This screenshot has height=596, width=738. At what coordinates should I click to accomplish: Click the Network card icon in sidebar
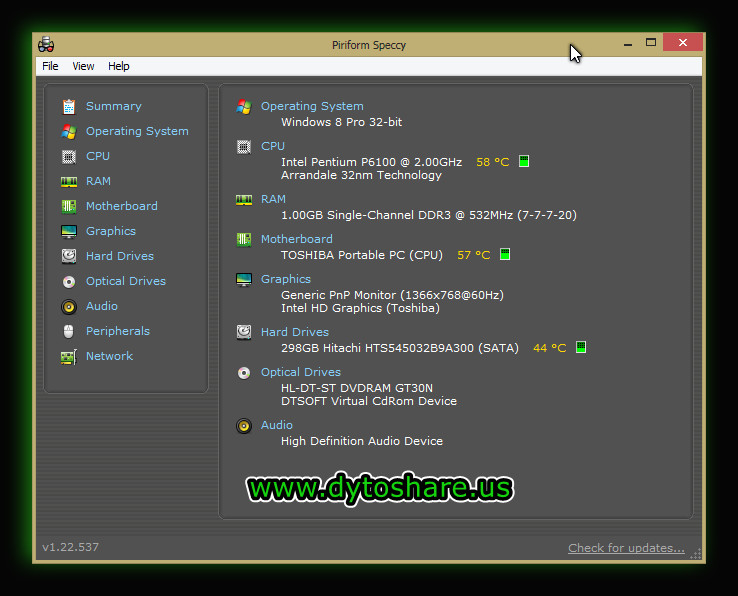[x=69, y=357]
